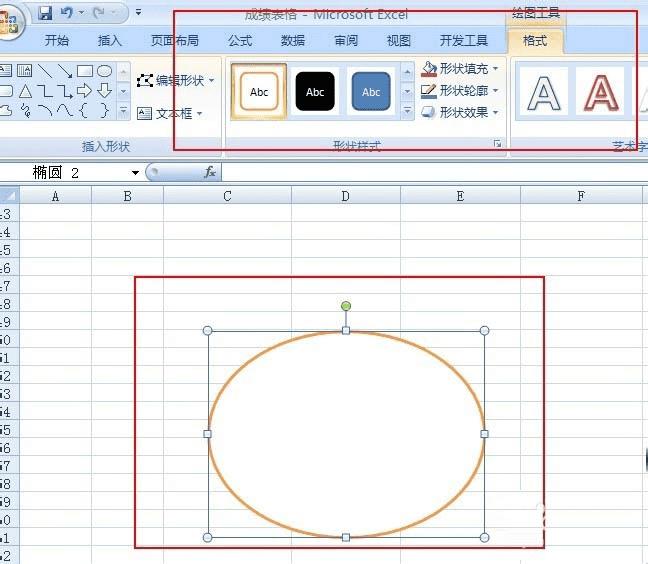648x564 pixels.
Task: Choose the left brace shape
Action: point(84,111)
